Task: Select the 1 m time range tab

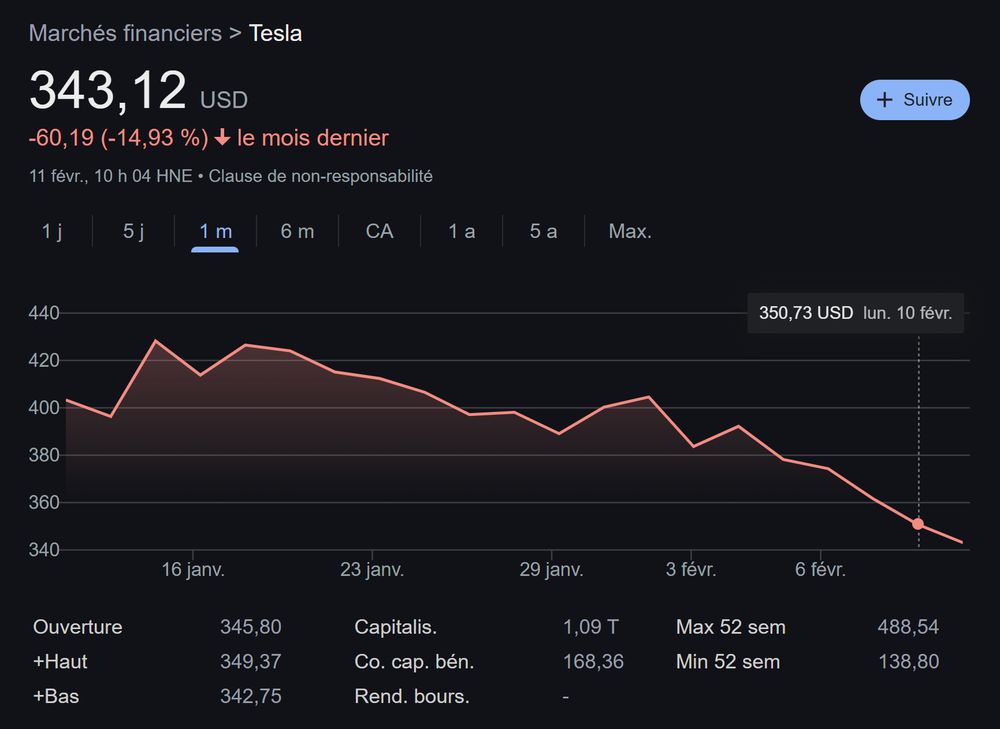Action: click(216, 231)
